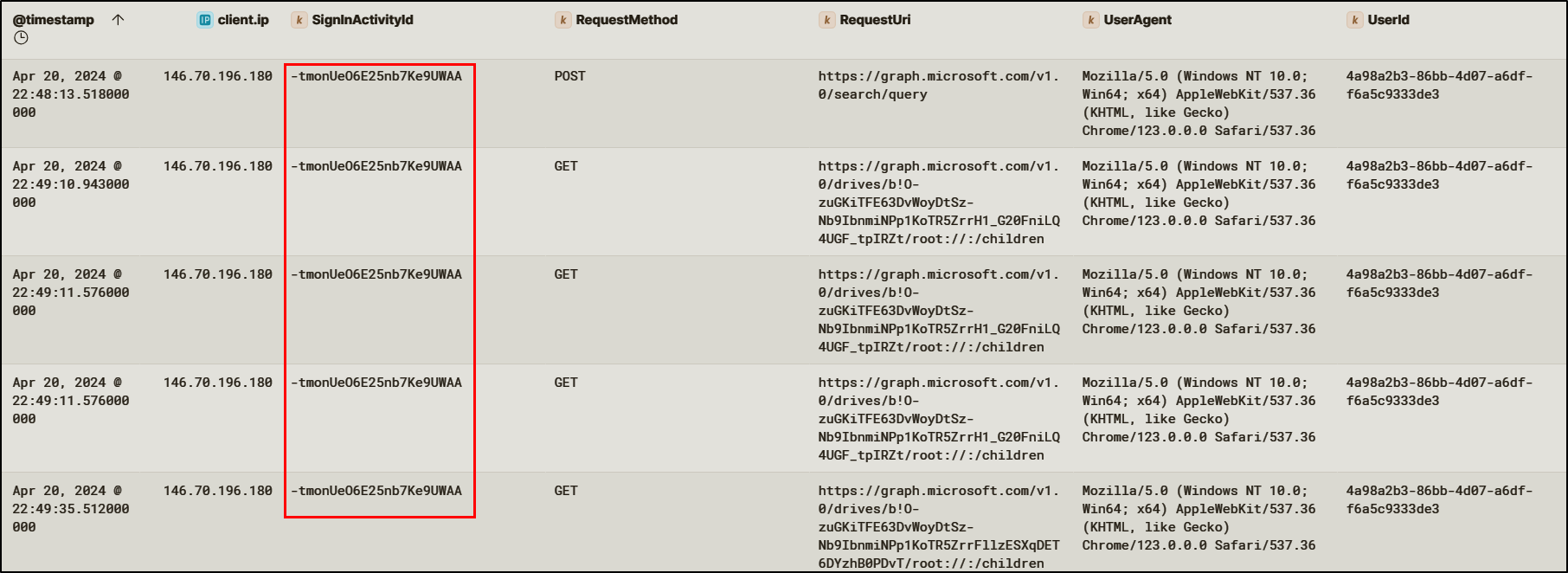Click the IP field-type icon beside client.ip
This screenshot has width=1568, height=573.
205,20
